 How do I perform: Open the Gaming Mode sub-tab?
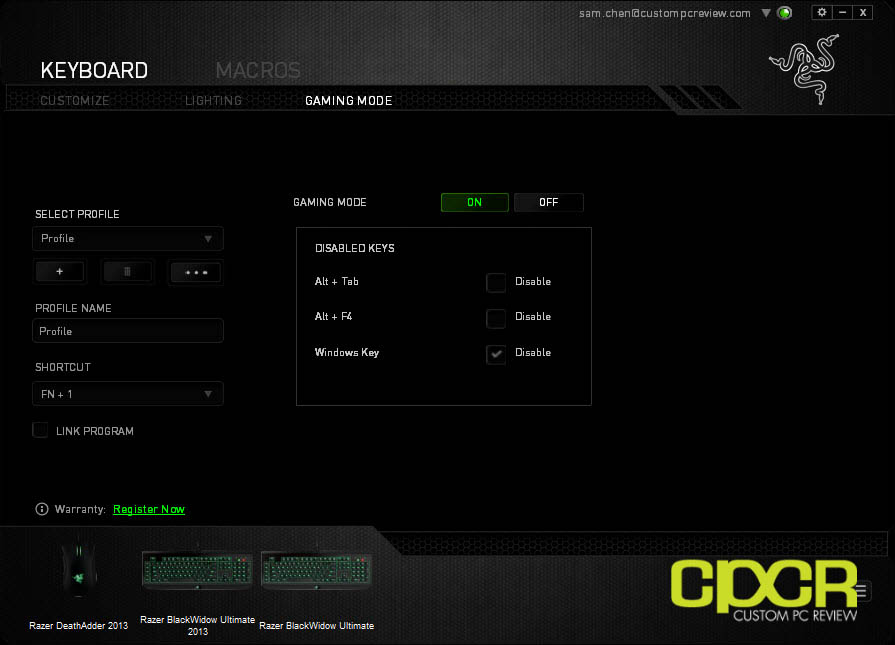click(349, 101)
